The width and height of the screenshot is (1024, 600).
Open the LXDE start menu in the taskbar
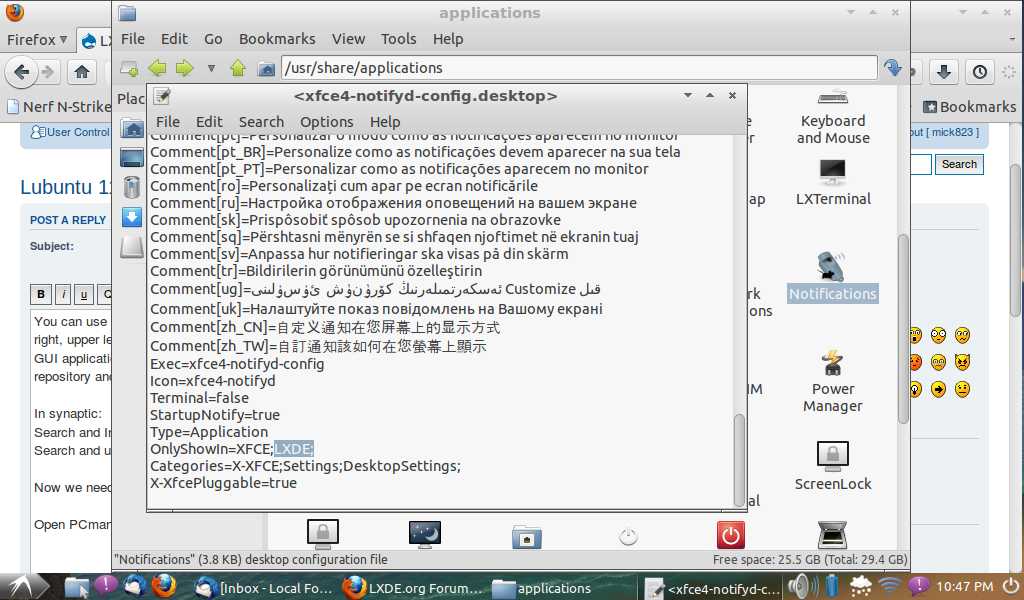tap(25, 587)
